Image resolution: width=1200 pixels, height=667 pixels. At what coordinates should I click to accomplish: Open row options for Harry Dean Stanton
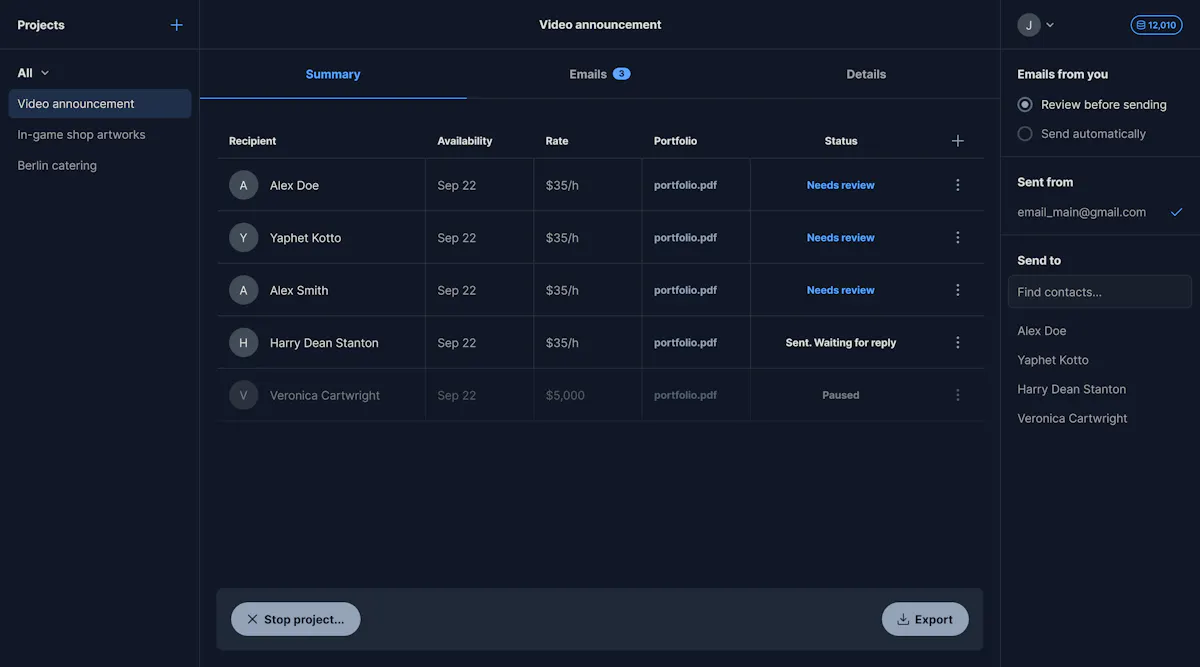pyautogui.click(x=958, y=343)
